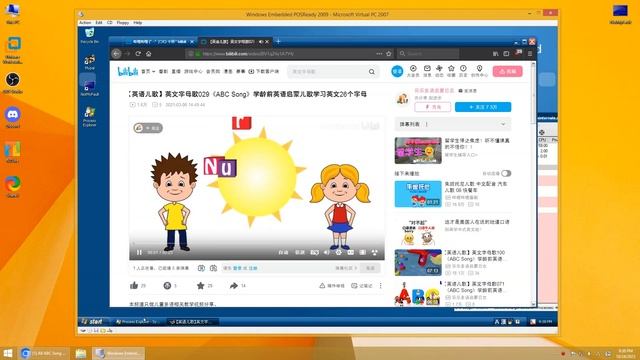Go to Firefox home page
Screen dimensions: 640x360
[x=149, y=53]
